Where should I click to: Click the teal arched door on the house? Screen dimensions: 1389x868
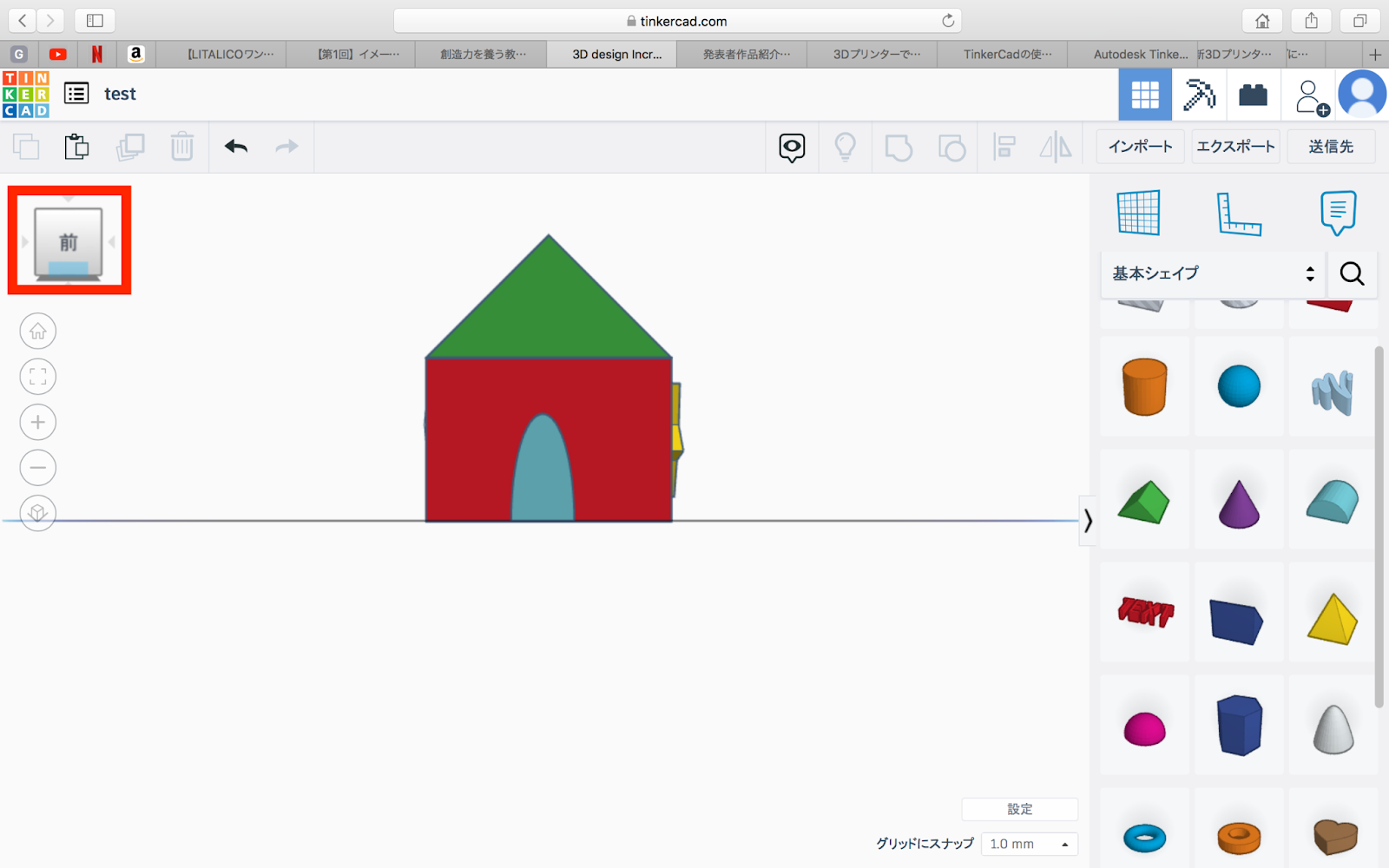pos(543,473)
